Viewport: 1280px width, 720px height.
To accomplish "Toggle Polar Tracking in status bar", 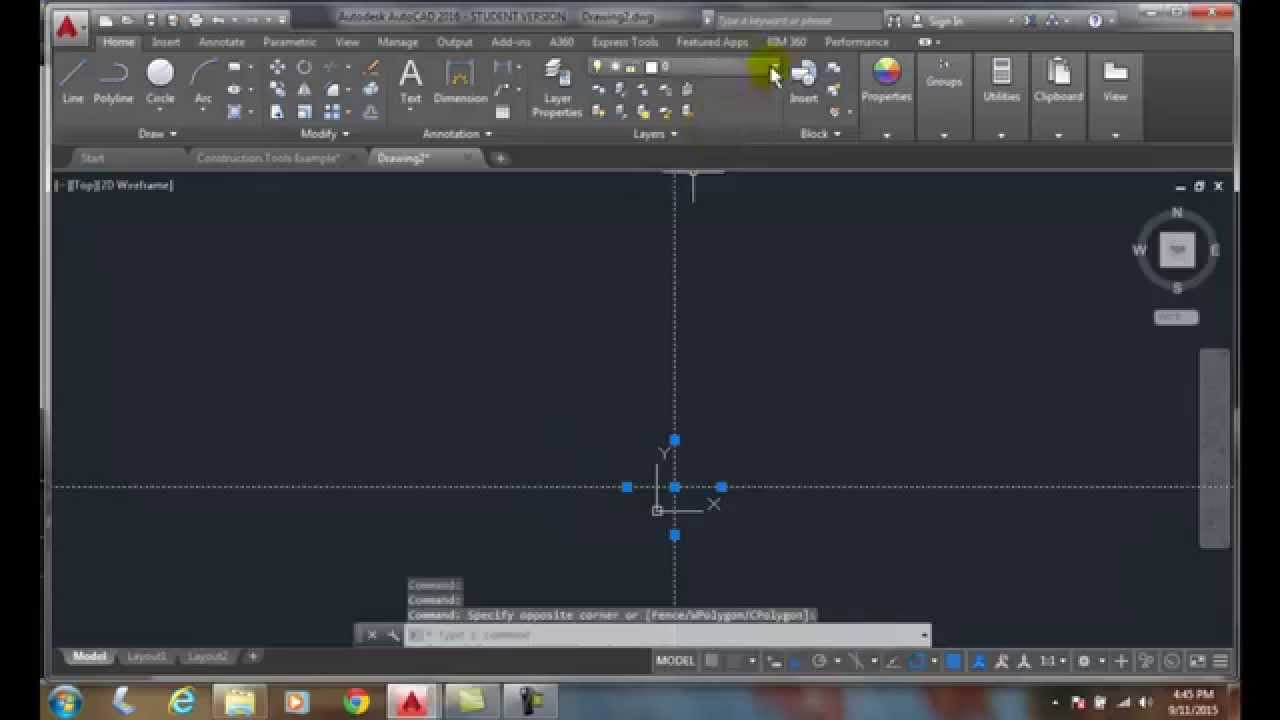I will pos(820,661).
